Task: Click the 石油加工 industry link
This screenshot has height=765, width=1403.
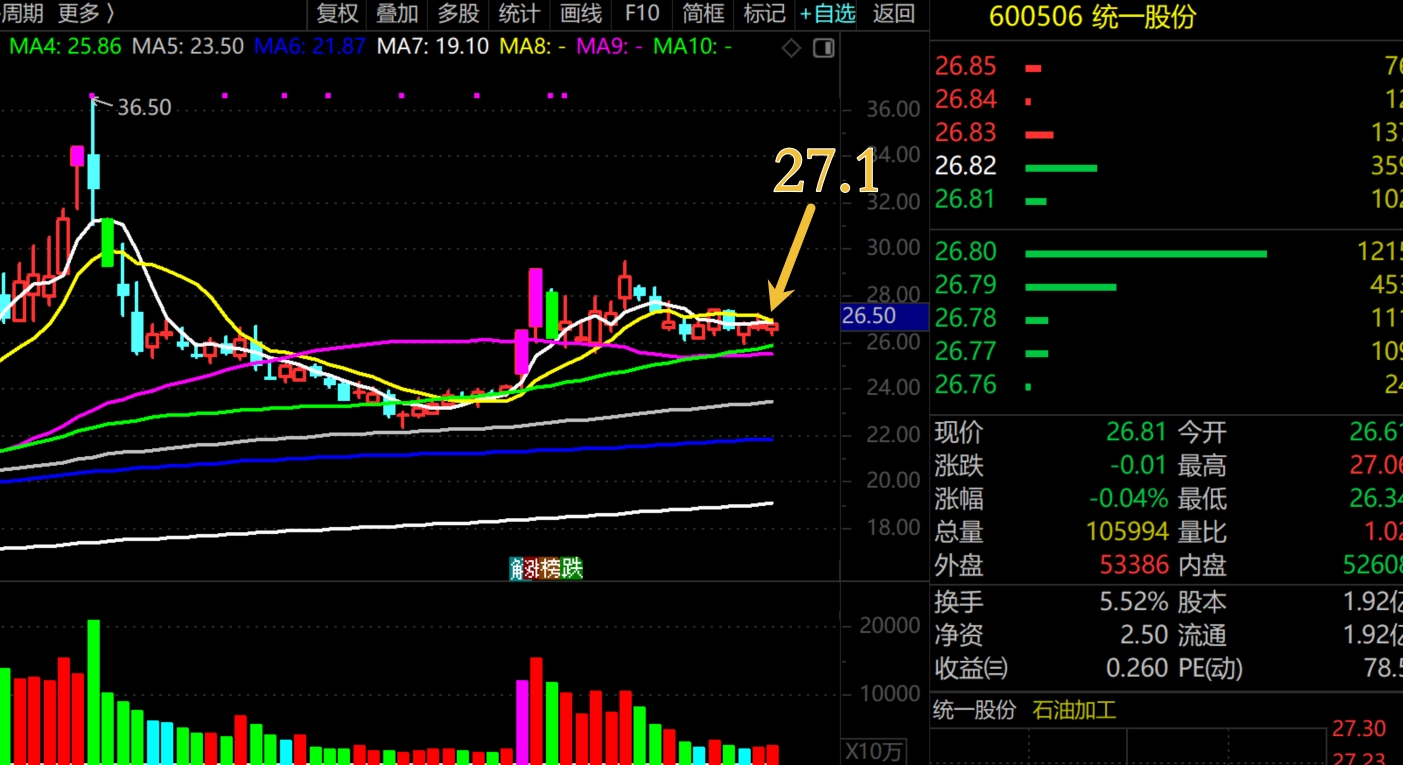Action: click(1073, 711)
